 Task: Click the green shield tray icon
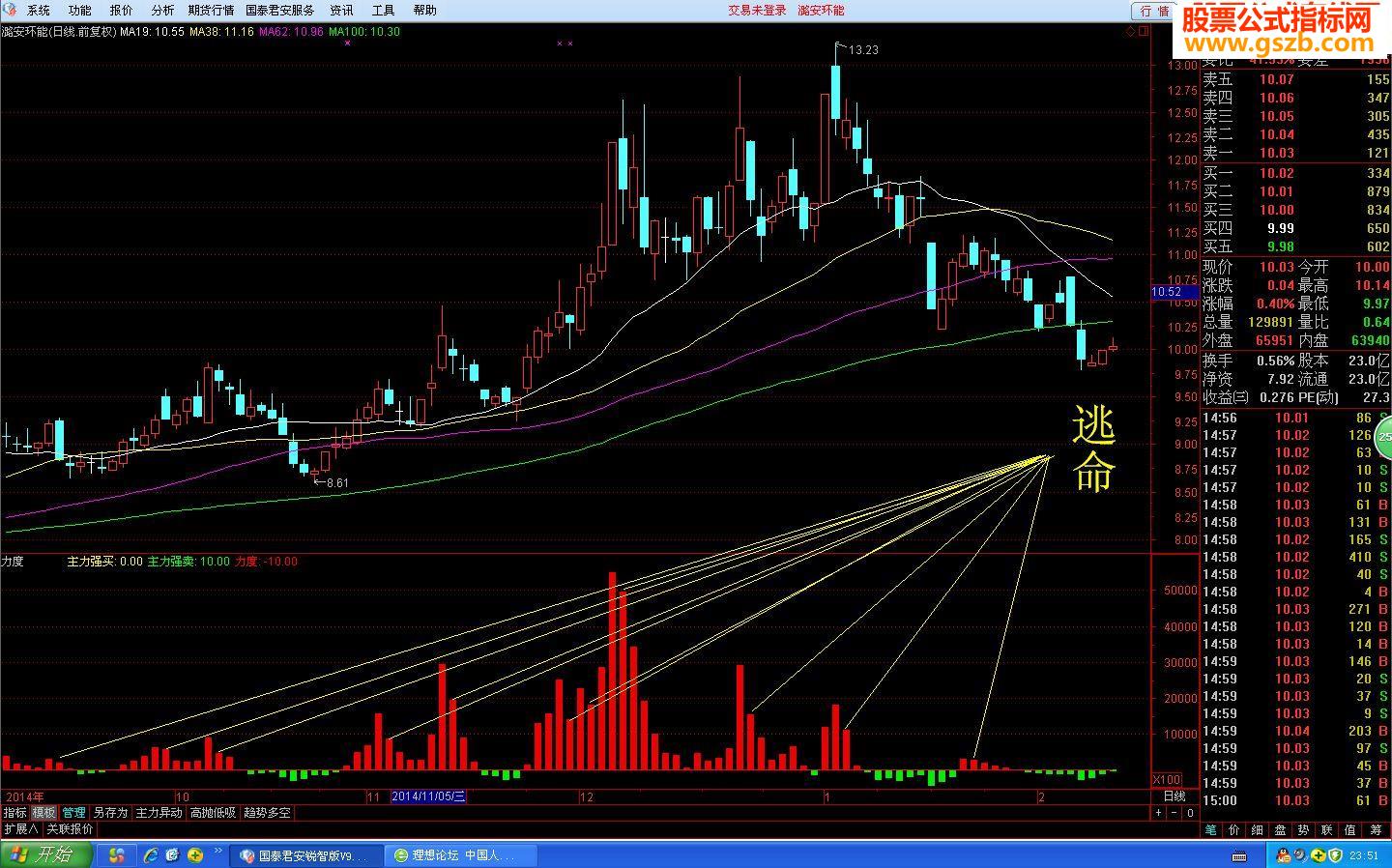1335,855
